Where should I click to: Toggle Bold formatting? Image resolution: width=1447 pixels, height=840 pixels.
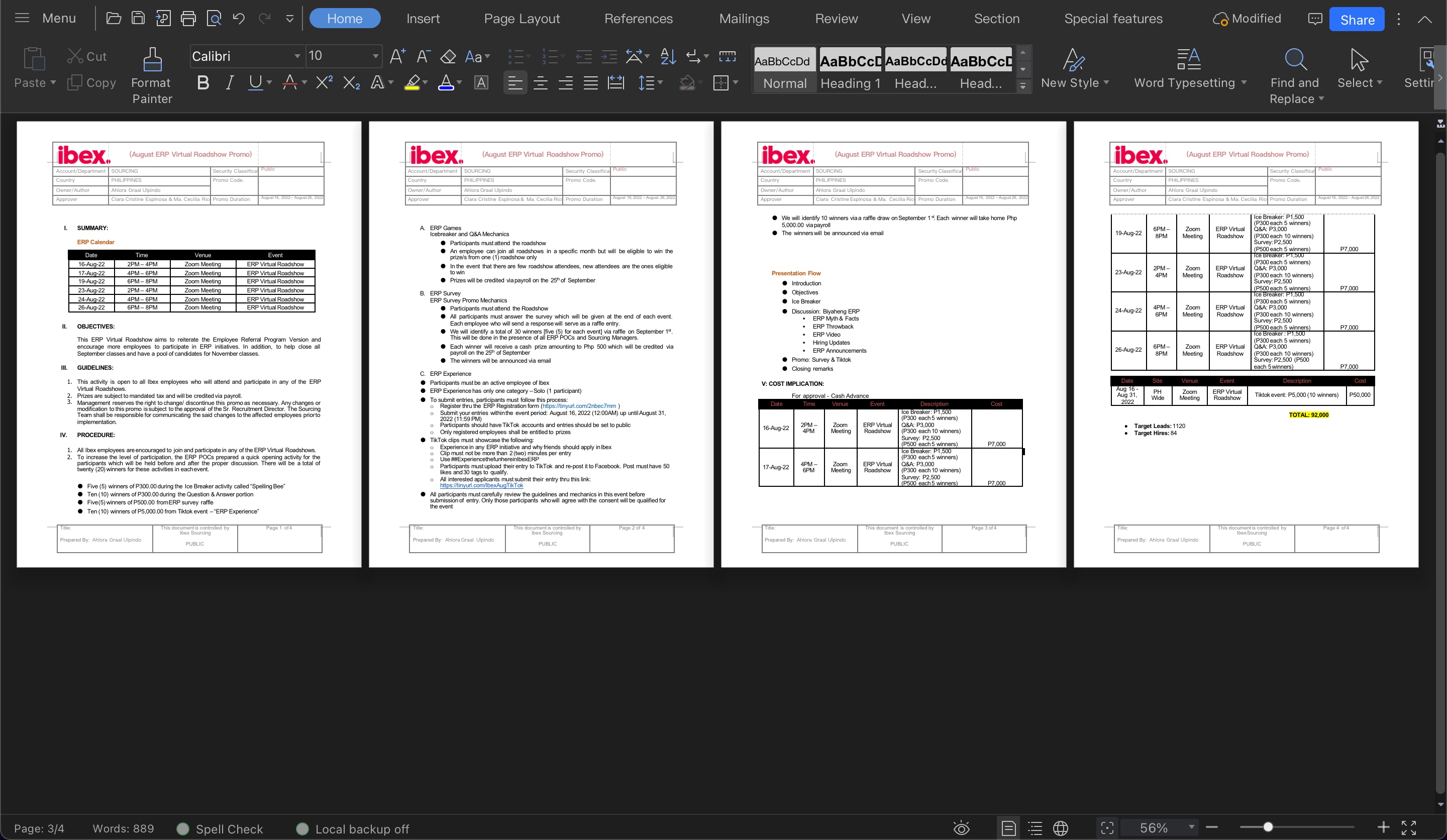[202, 83]
